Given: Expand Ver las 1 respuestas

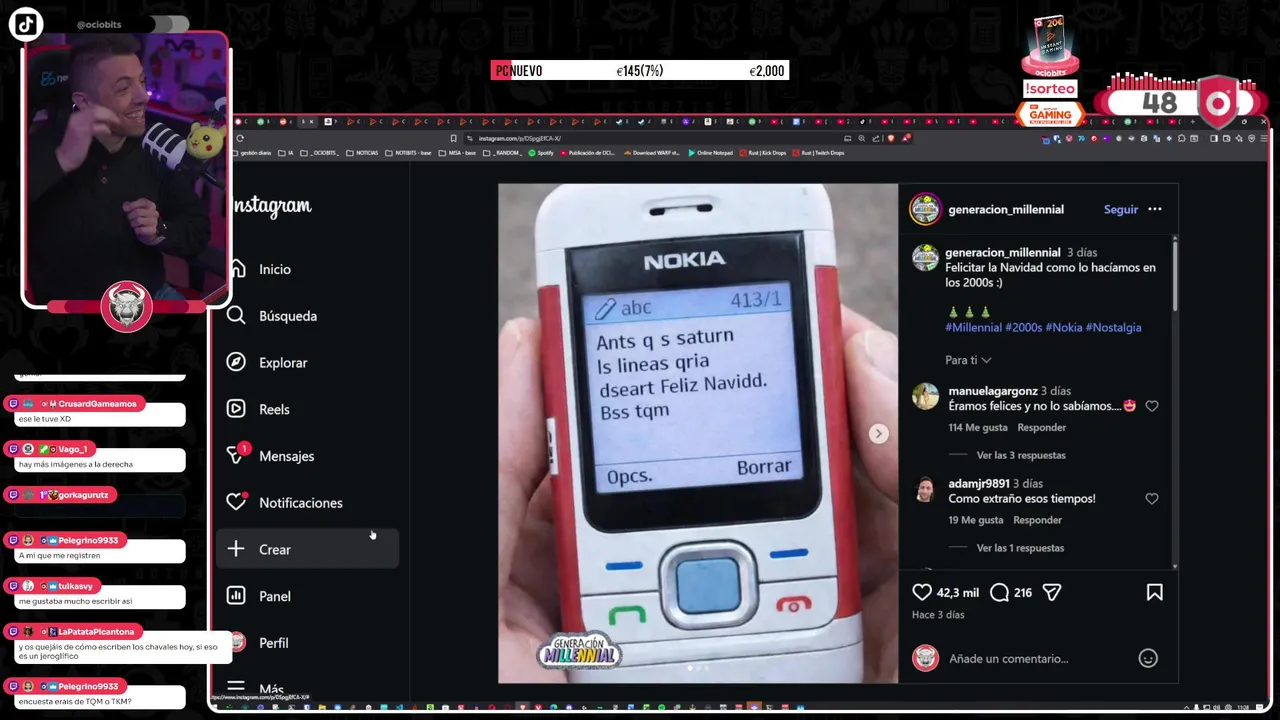Looking at the screenshot, I should pyautogui.click(x=1020, y=548).
